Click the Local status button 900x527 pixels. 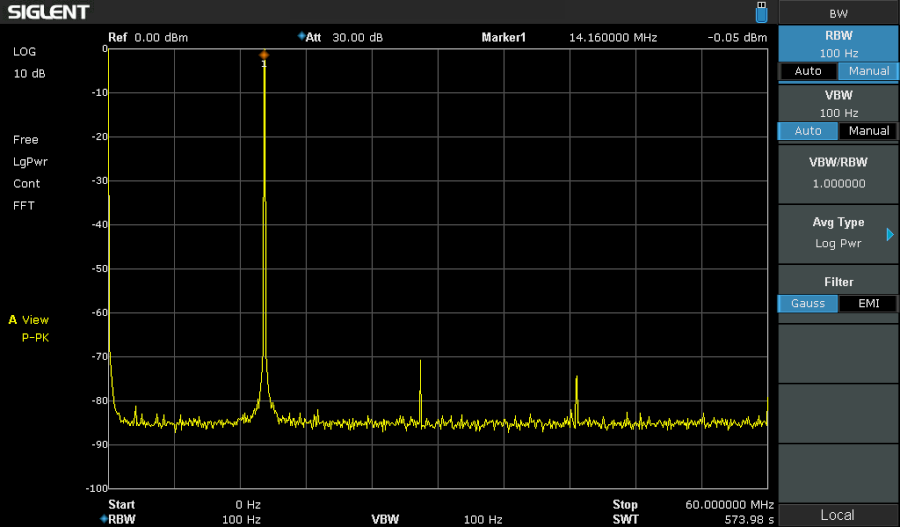(837, 515)
